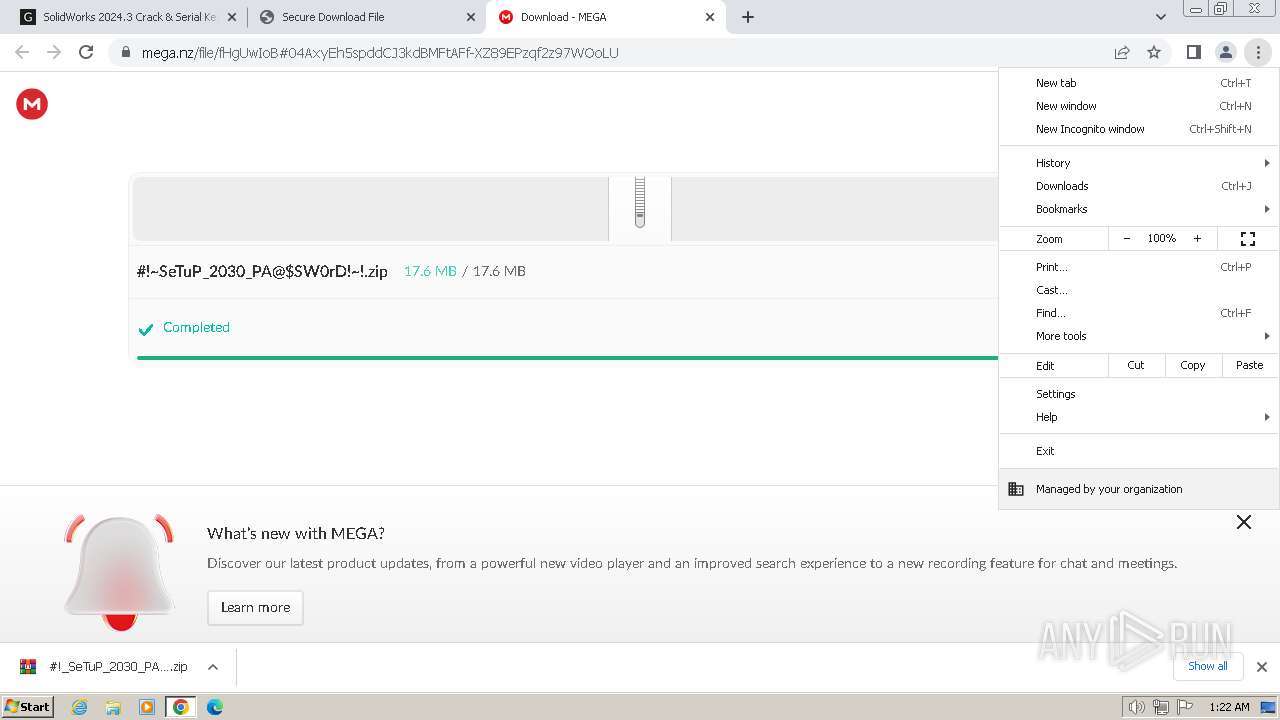The width and height of the screenshot is (1280, 720).
Task: Close the Secure Download File tab
Action: tap(471, 17)
